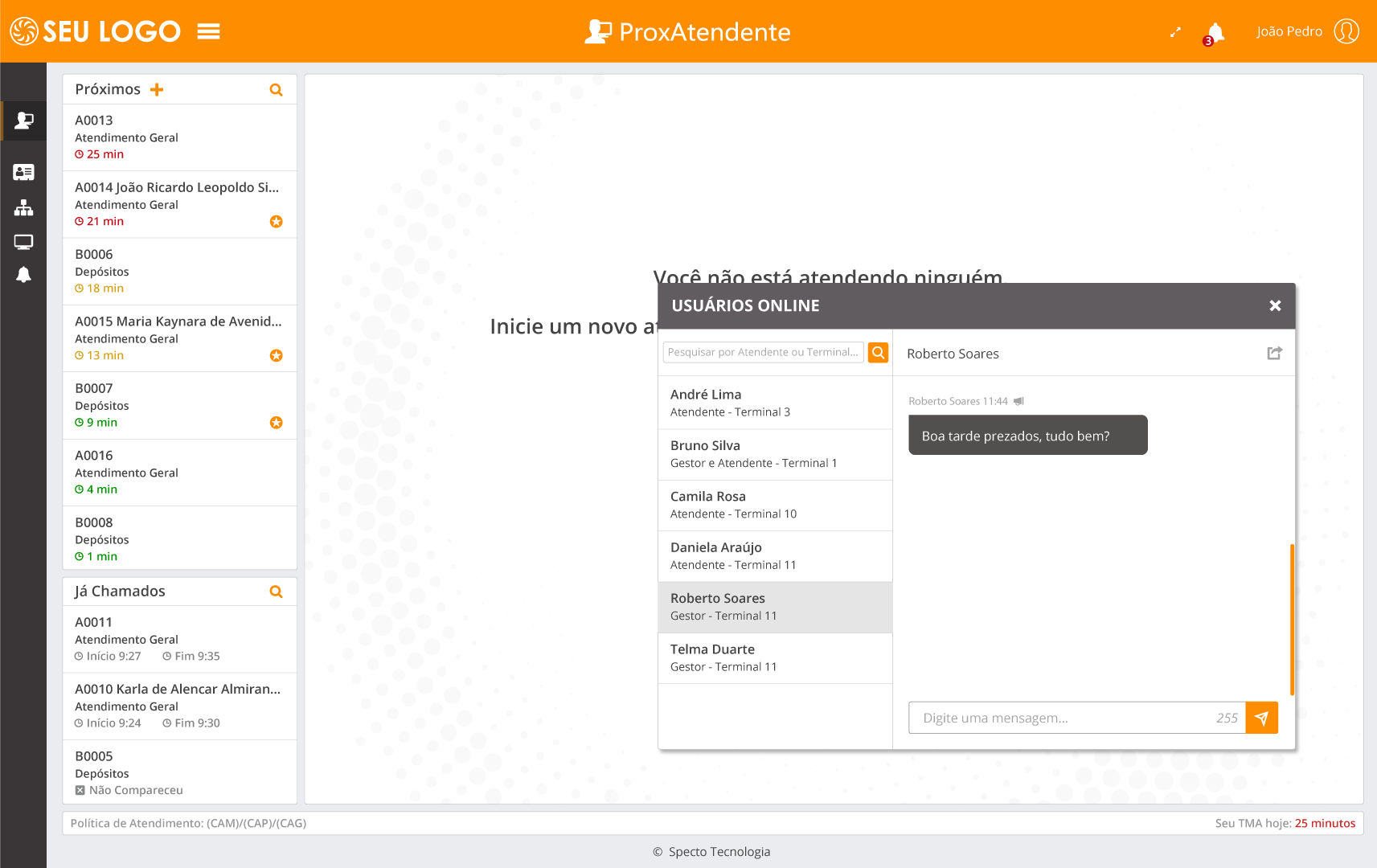Open ticket B0008 Depósitos
This screenshot has width=1377, height=868.
click(179, 538)
